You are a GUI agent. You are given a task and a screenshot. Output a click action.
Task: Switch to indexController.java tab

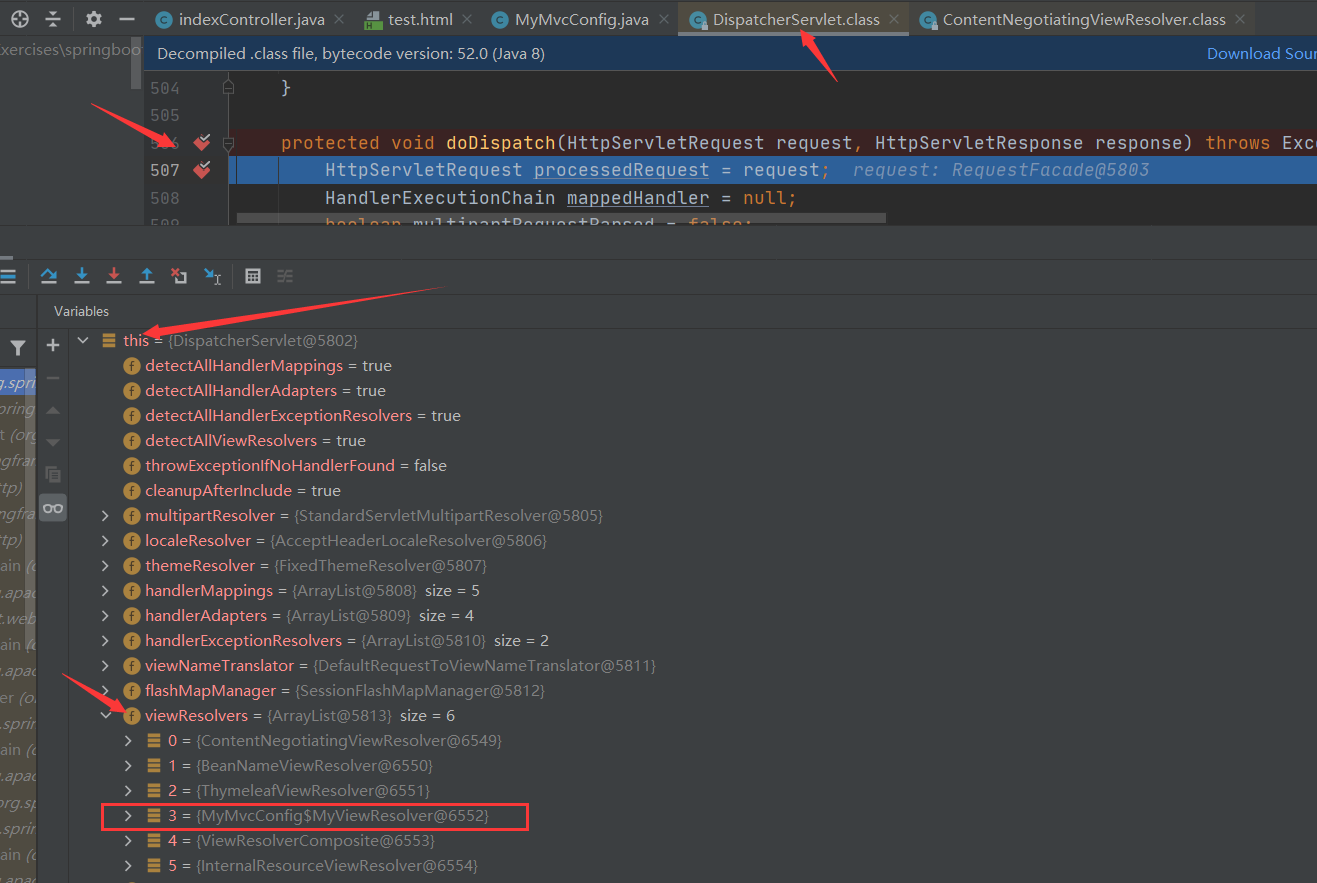[x=250, y=19]
